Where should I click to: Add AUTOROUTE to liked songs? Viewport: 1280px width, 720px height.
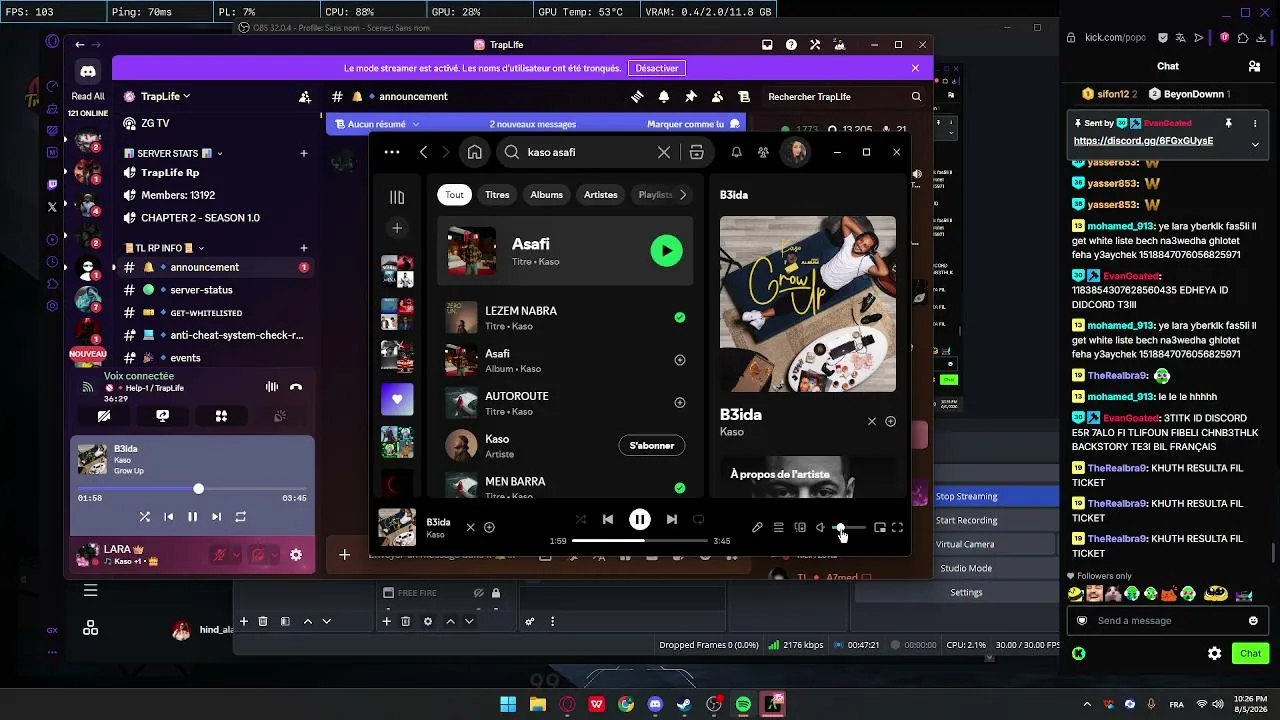[680, 403]
